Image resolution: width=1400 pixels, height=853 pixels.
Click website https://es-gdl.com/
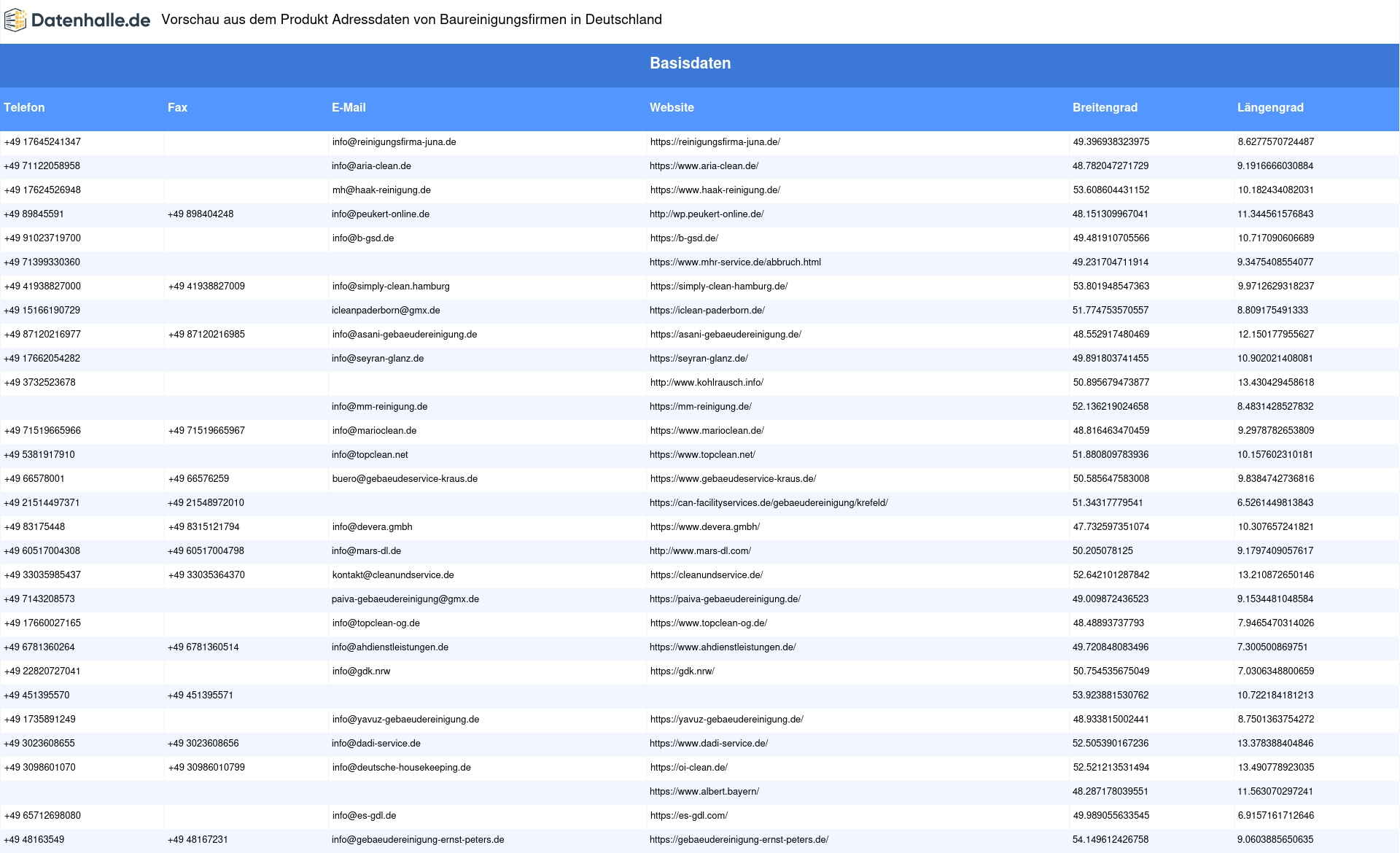click(x=689, y=816)
